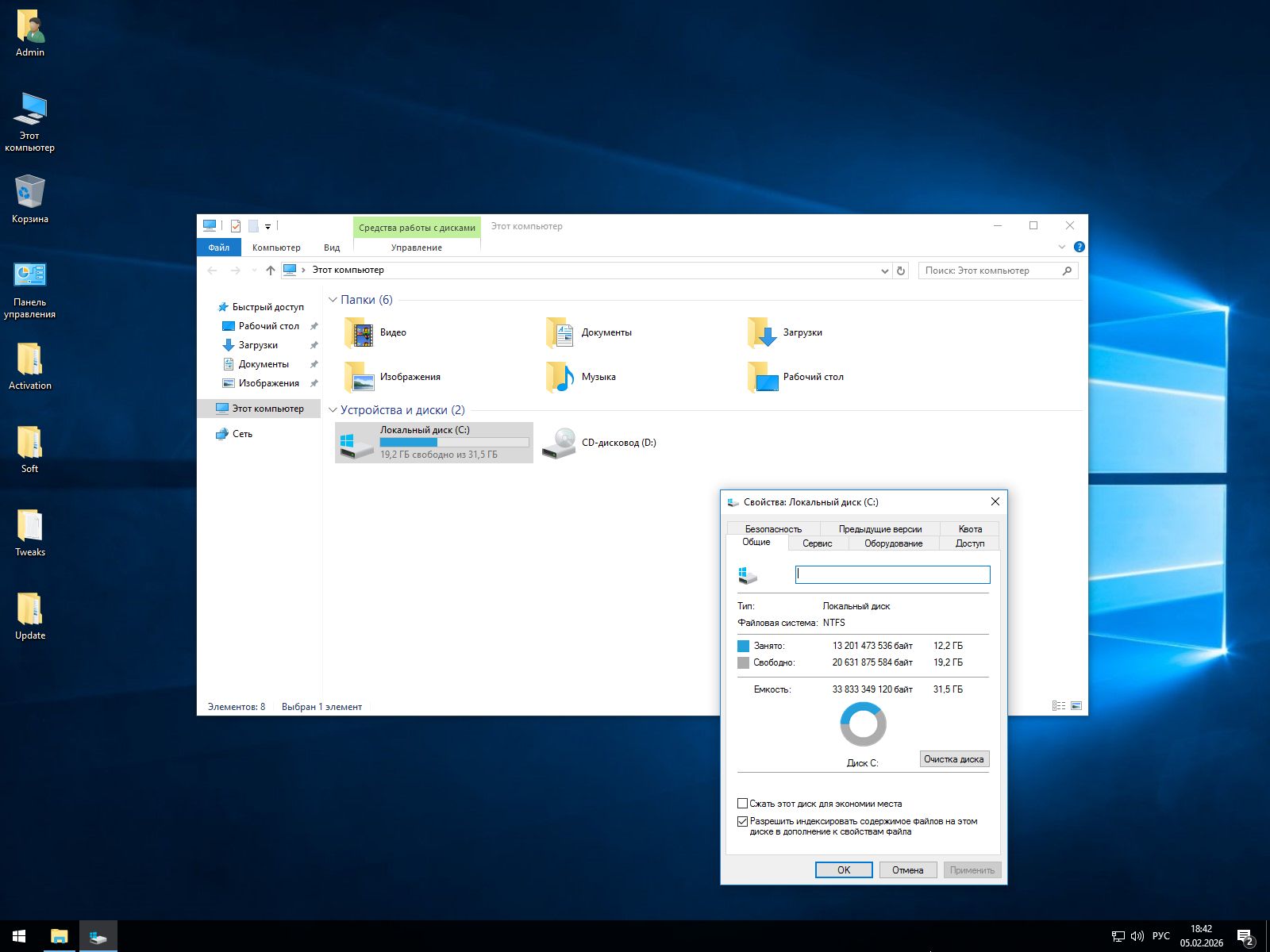
Task: Uncheck Разрешить индексировать содержимое checkbox
Action: point(743,822)
